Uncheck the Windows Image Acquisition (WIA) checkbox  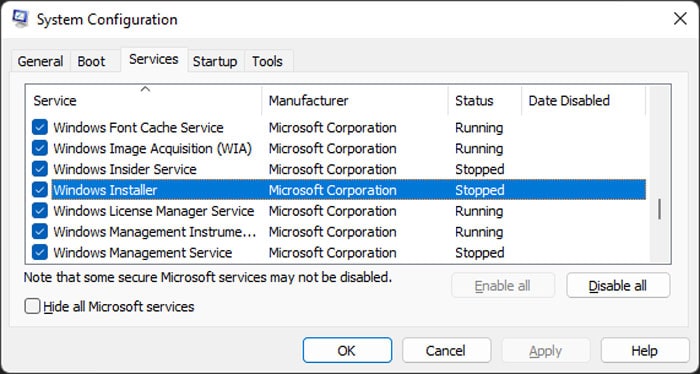point(40,148)
